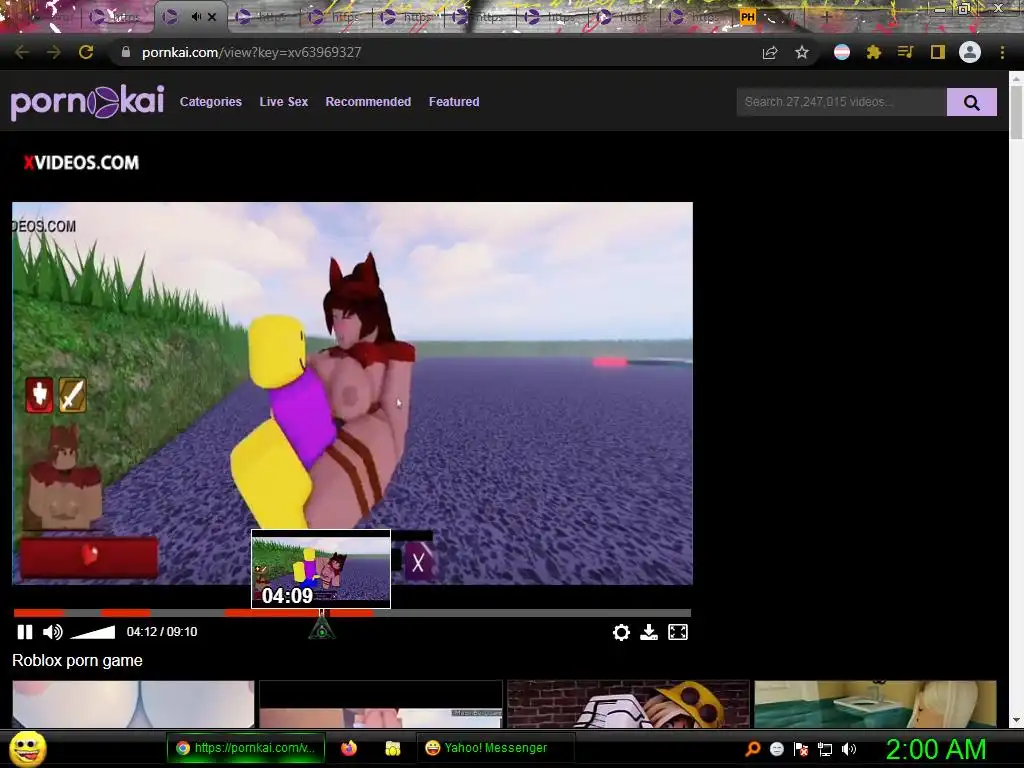This screenshot has width=1024, height=768.
Task: Open the system tray volume icon
Action: coord(849,749)
